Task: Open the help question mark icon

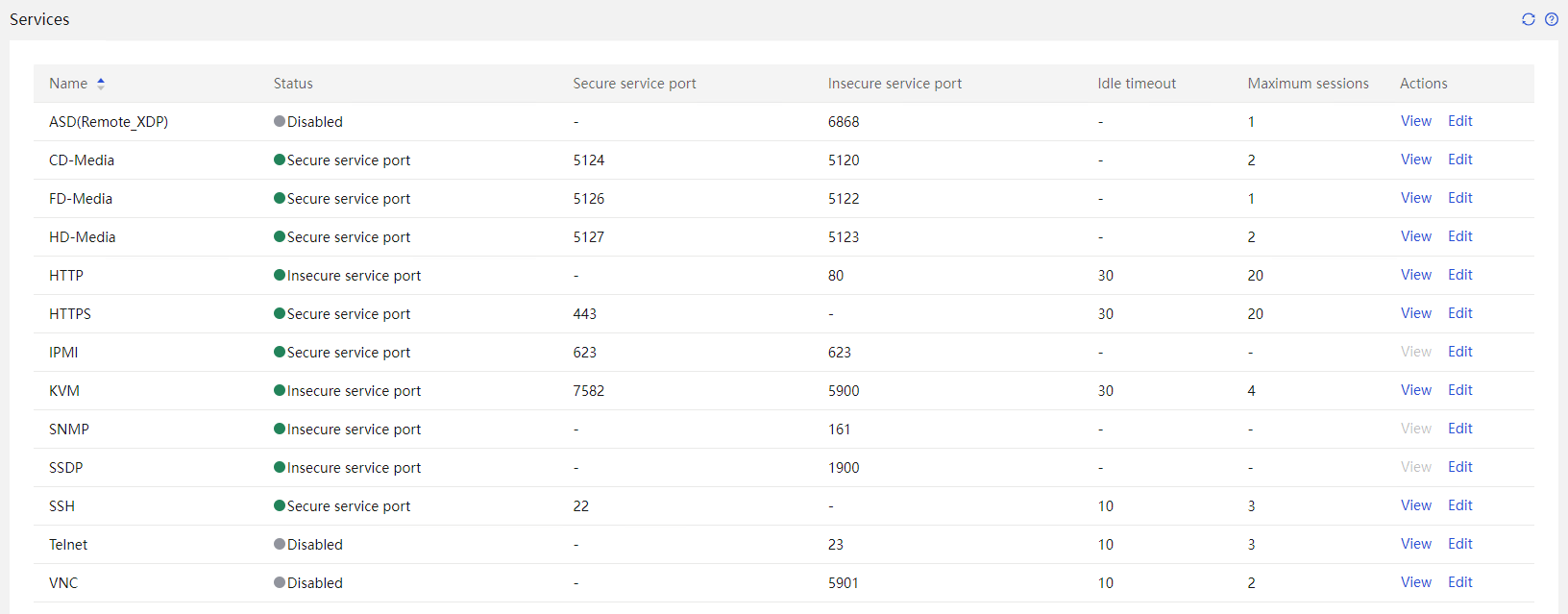Action: coord(1551,19)
